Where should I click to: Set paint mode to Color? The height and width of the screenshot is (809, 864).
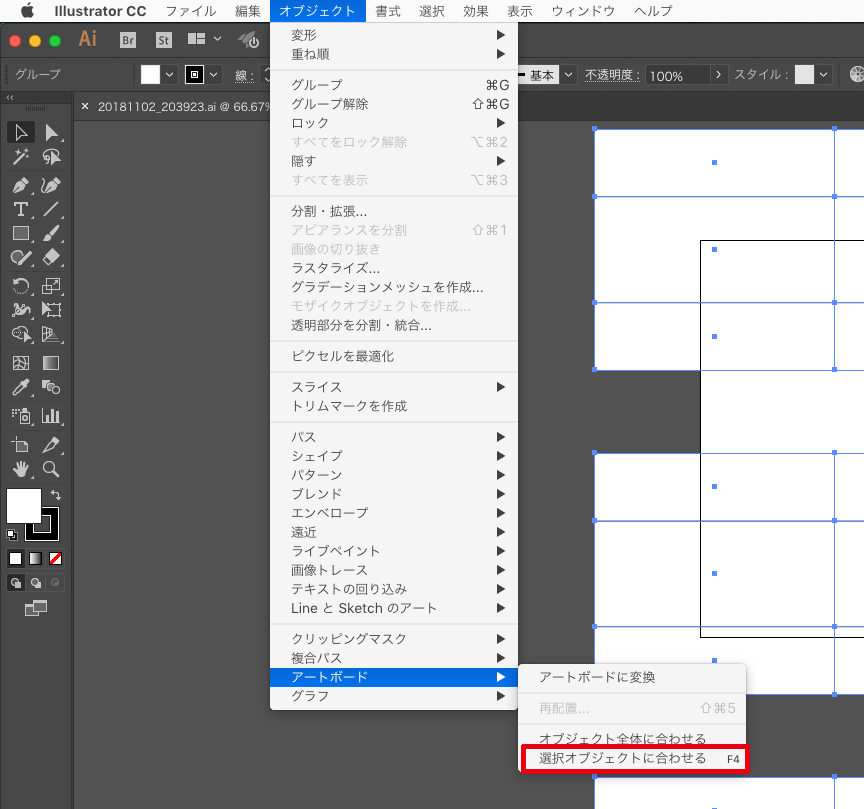[15, 559]
